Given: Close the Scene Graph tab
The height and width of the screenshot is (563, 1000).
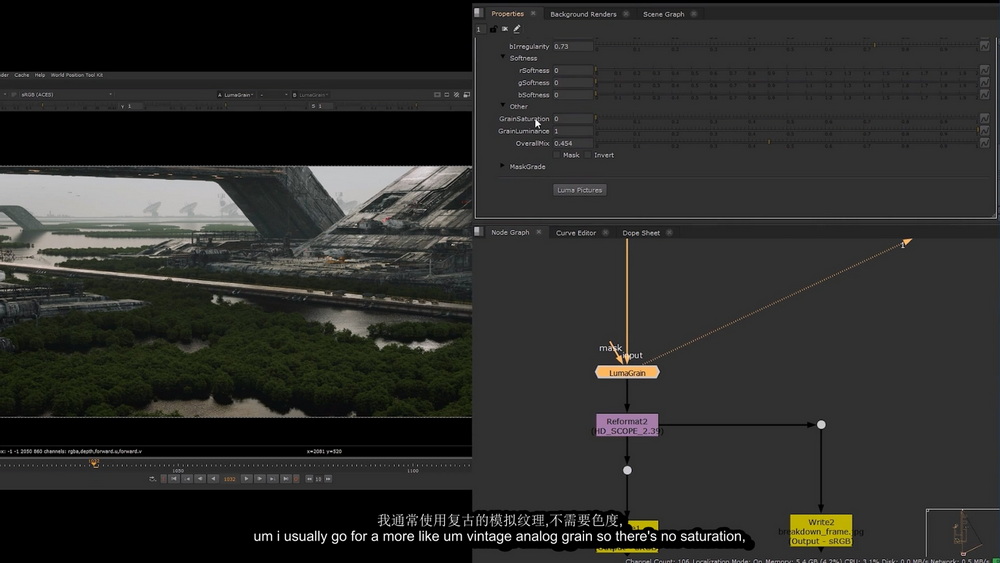Looking at the screenshot, I should (x=694, y=14).
